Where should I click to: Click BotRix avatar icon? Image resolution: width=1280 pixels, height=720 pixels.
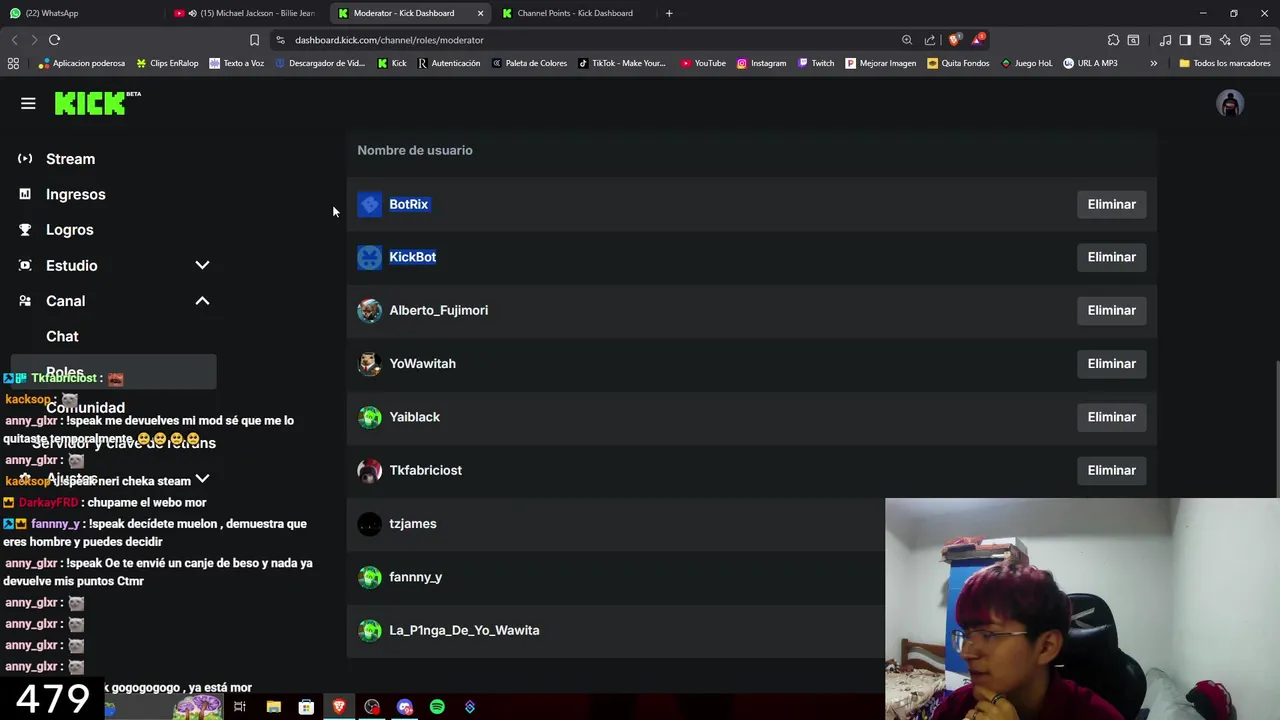pos(370,204)
